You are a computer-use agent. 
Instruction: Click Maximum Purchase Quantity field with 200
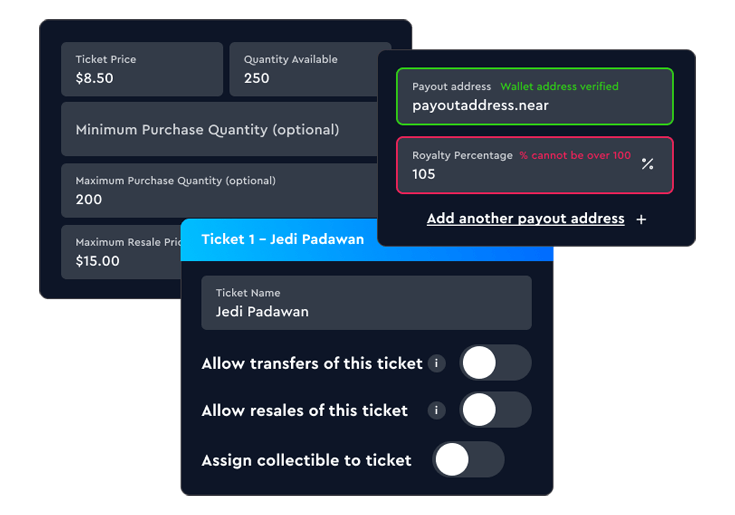[219, 190]
